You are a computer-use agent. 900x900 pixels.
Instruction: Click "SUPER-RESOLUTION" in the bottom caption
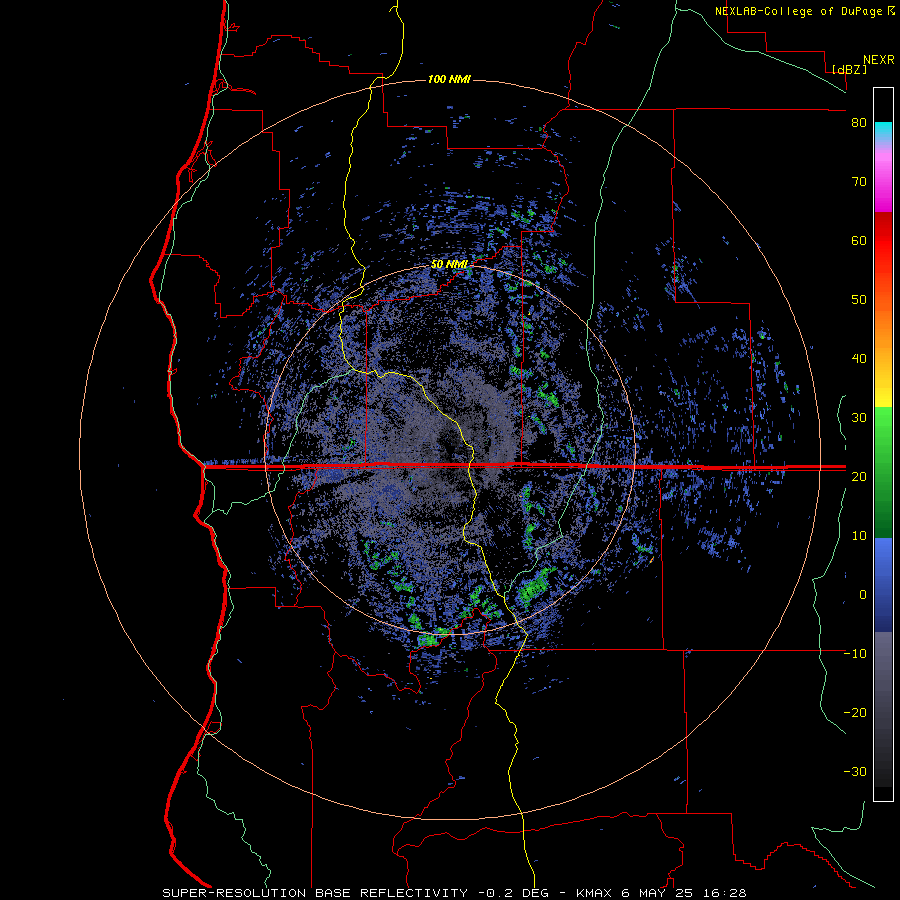tap(234, 893)
